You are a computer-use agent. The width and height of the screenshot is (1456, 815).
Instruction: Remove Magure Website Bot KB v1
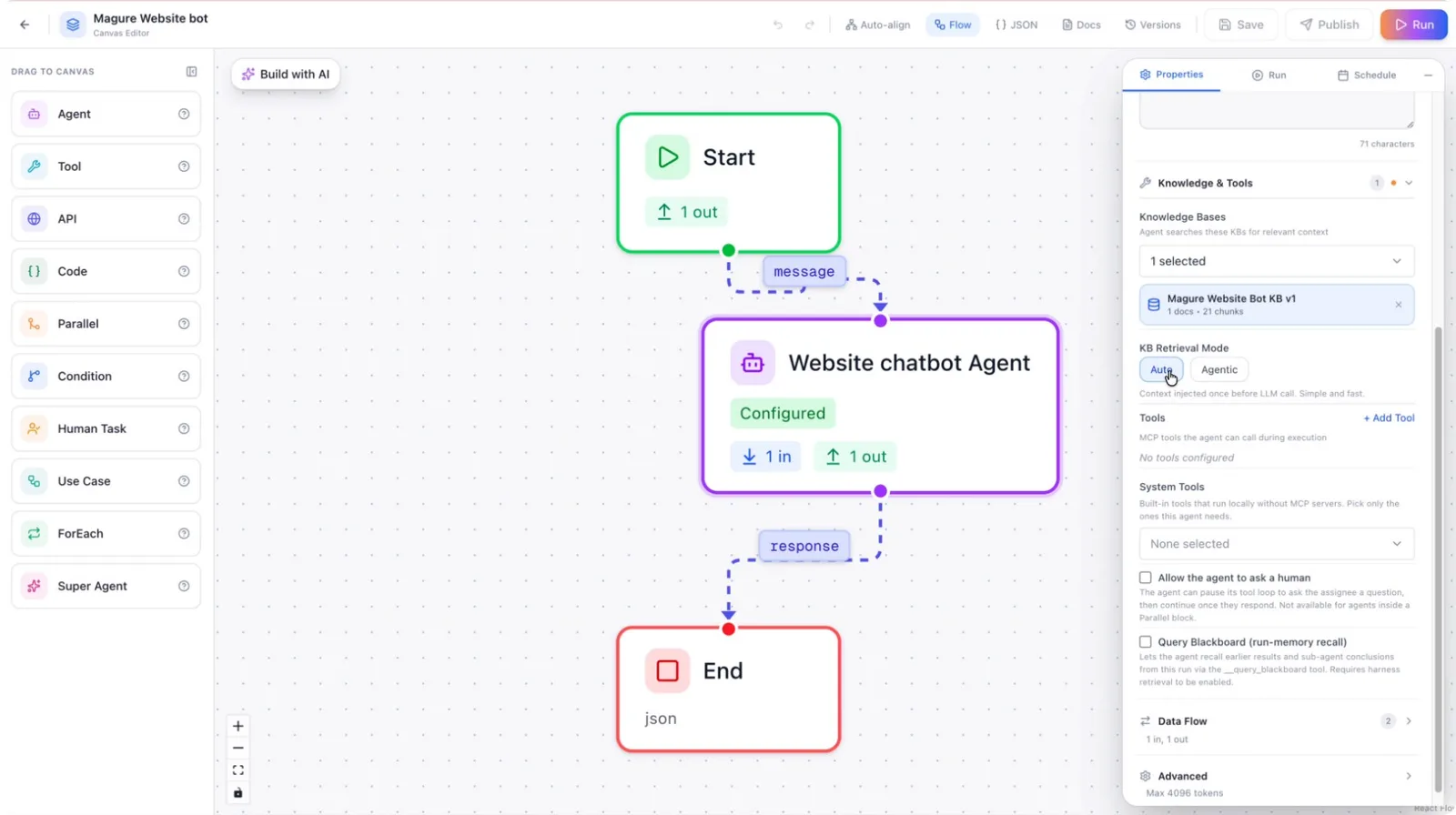coord(1399,305)
